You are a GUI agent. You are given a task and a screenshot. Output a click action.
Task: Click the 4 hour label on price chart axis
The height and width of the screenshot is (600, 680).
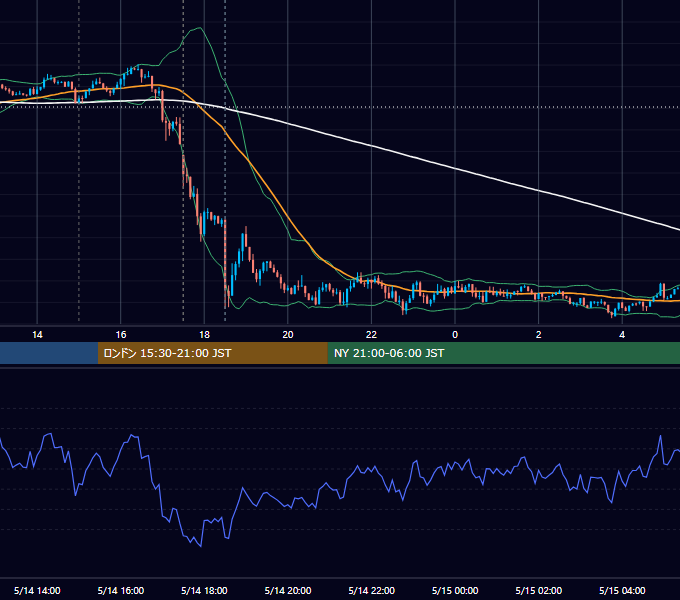(x=622, y=335)
